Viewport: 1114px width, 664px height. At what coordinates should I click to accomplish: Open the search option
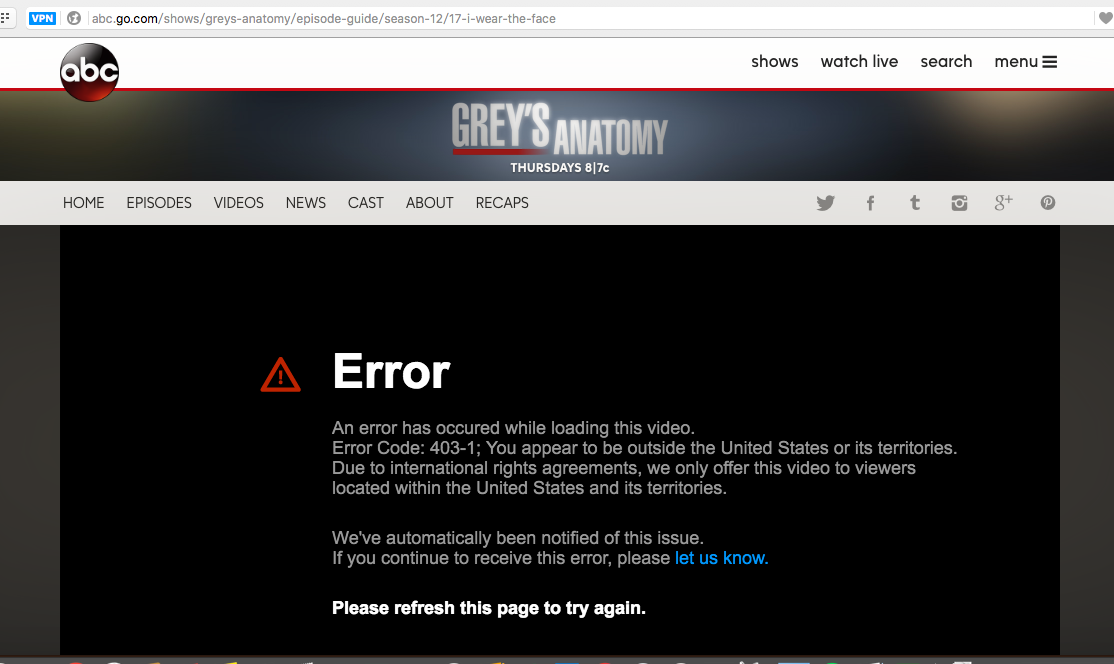pos(946,62)
